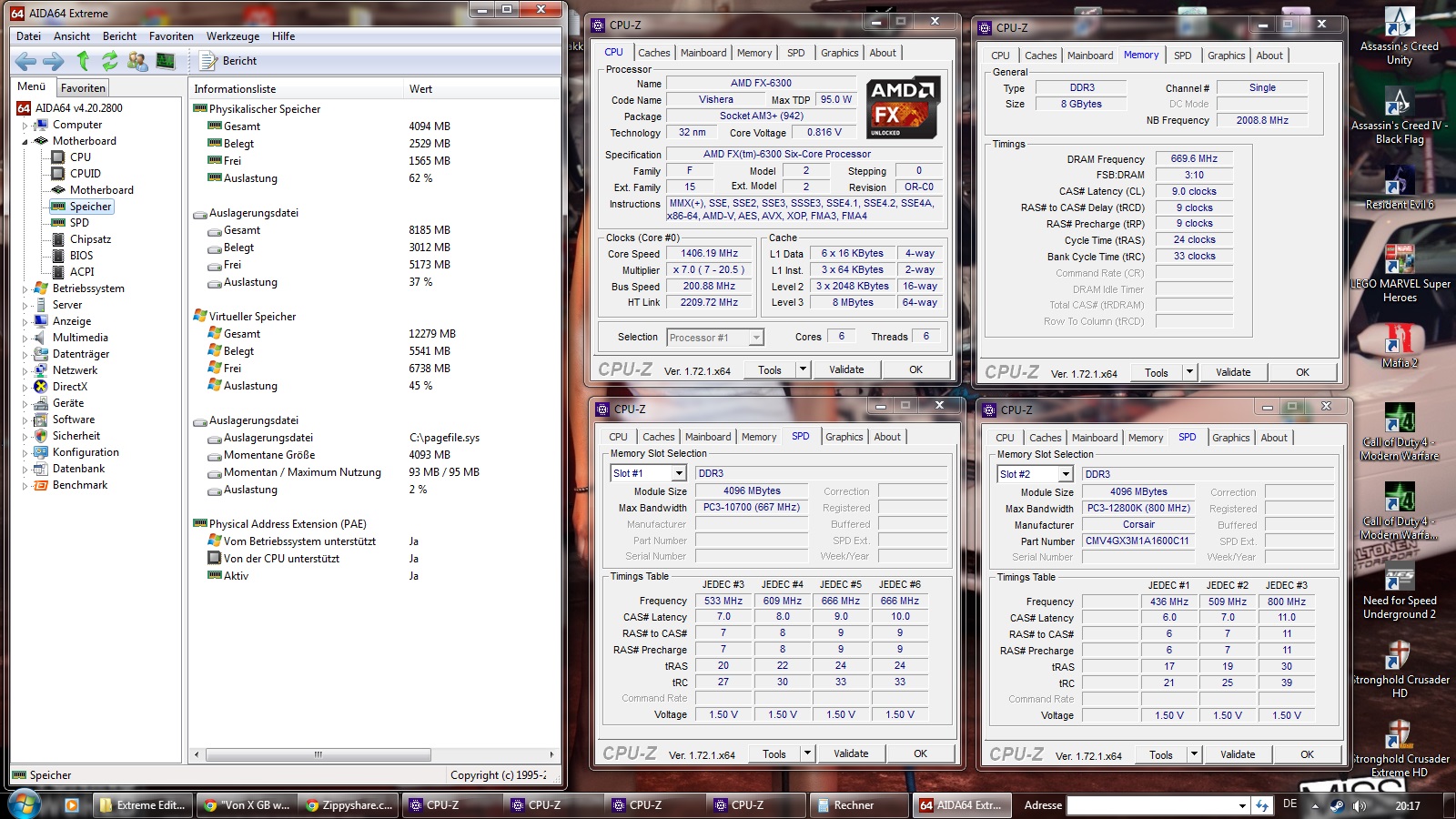Image resolution: width=1456 pixels, height=819 pixels.
Task: Expand the Netzwerk tree node
Action: tap(25, 370)
